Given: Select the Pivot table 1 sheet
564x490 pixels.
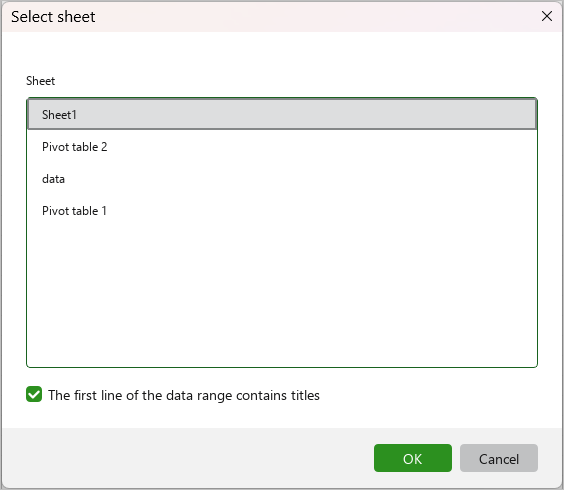Looking at the screenshot, I should [x=282, y=211].
